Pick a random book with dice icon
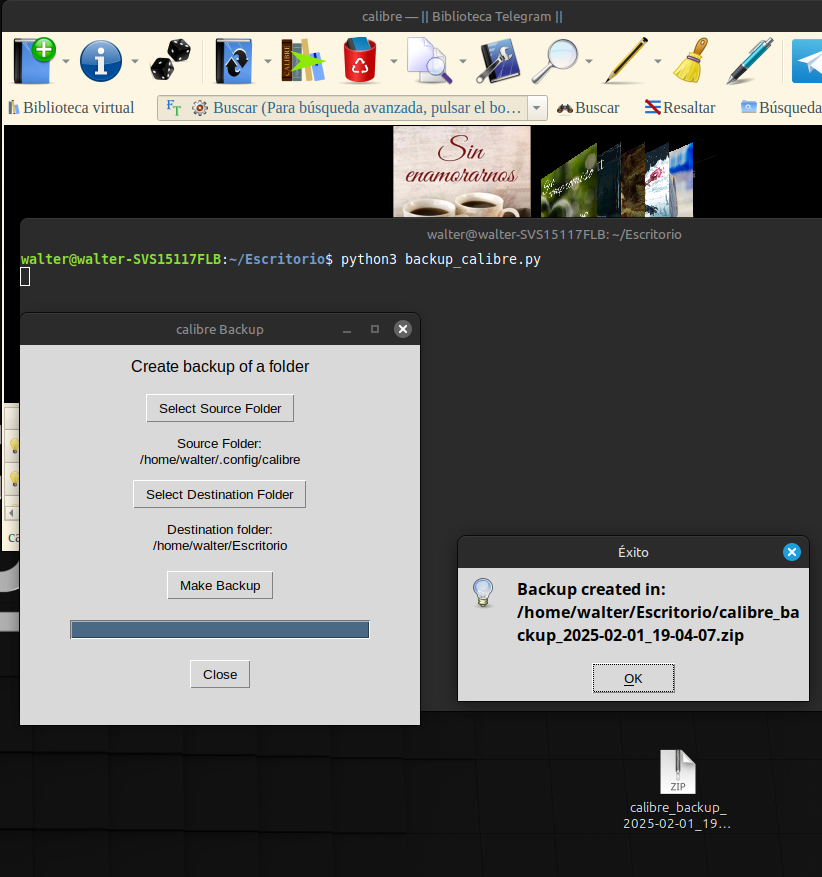The width and height of the screenshot is (822, 877). [170, 59]
